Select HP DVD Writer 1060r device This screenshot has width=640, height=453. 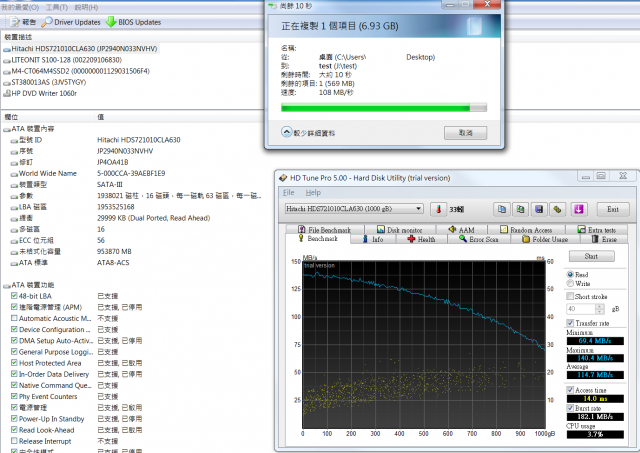click(x=45, y=93)
